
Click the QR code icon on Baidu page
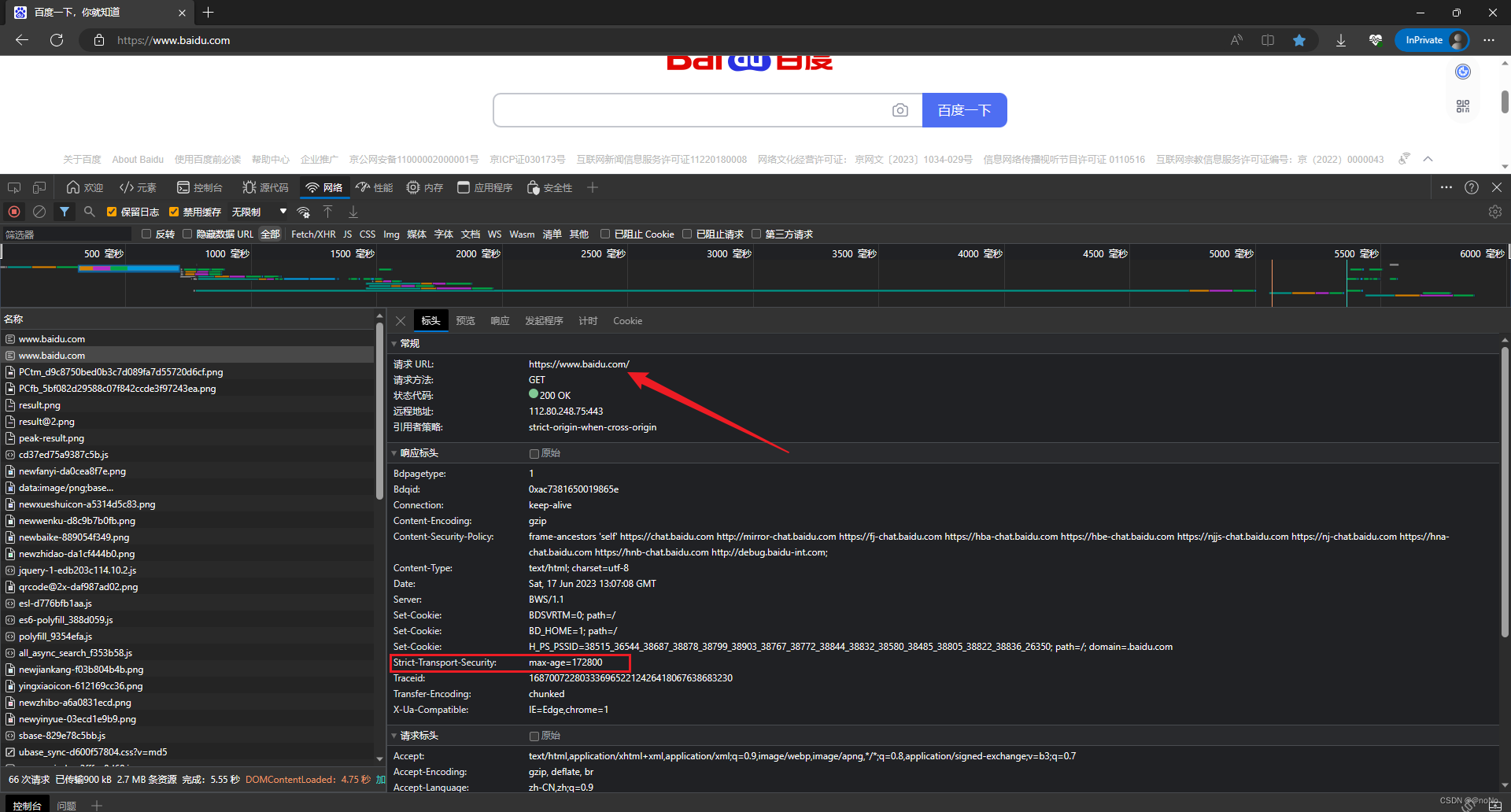coord(1463,106)
